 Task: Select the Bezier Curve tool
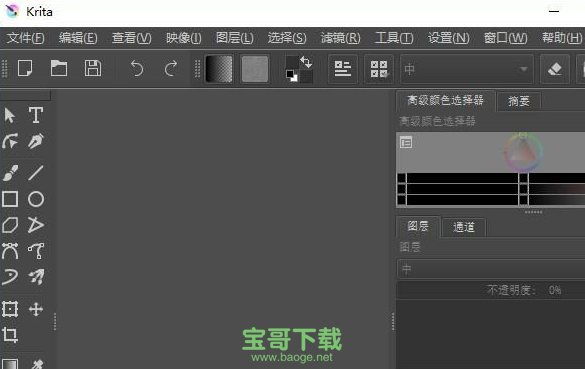coord(10,251)
